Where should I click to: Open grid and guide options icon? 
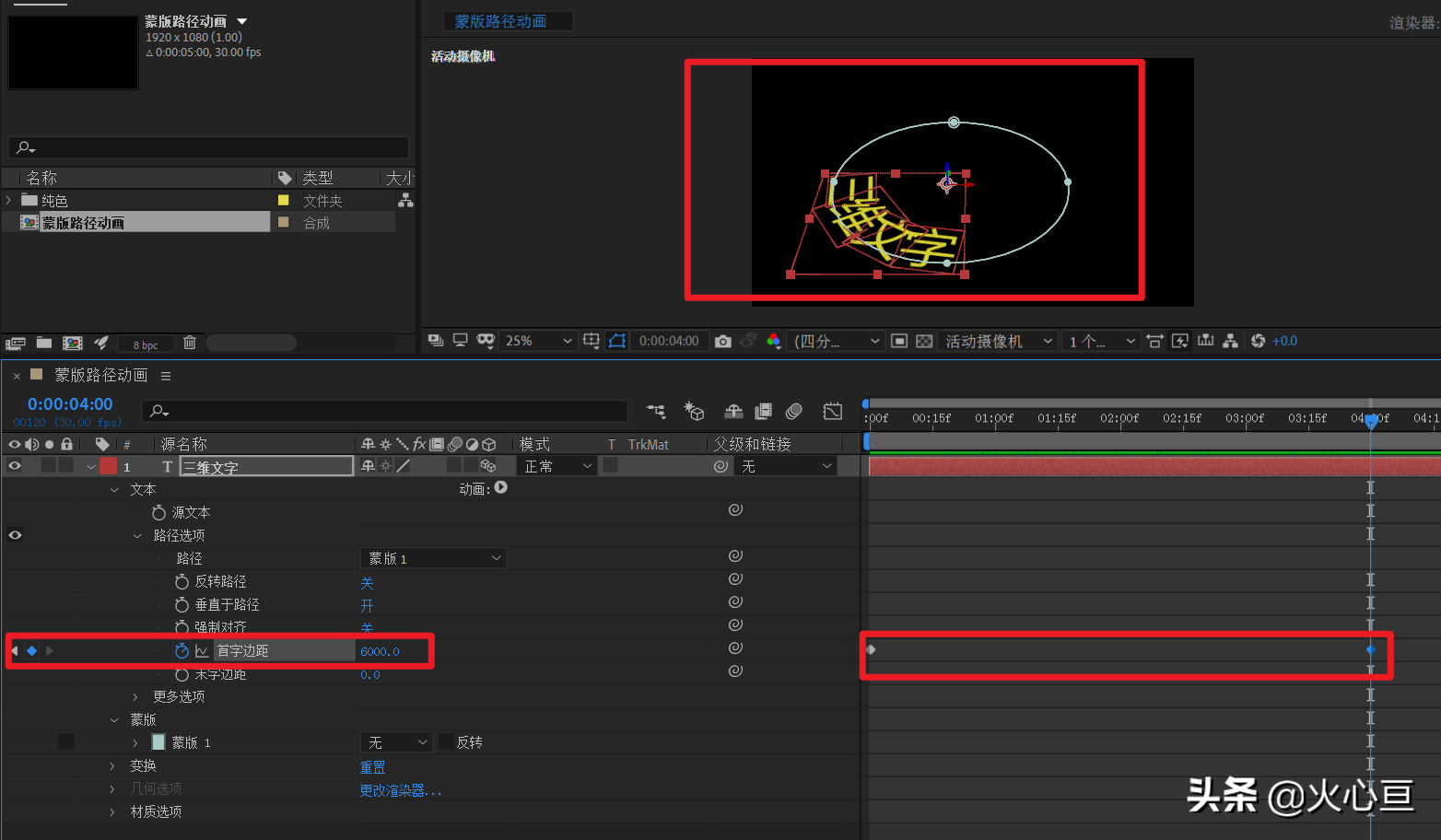pyautogui.click(x=592, y=341)
